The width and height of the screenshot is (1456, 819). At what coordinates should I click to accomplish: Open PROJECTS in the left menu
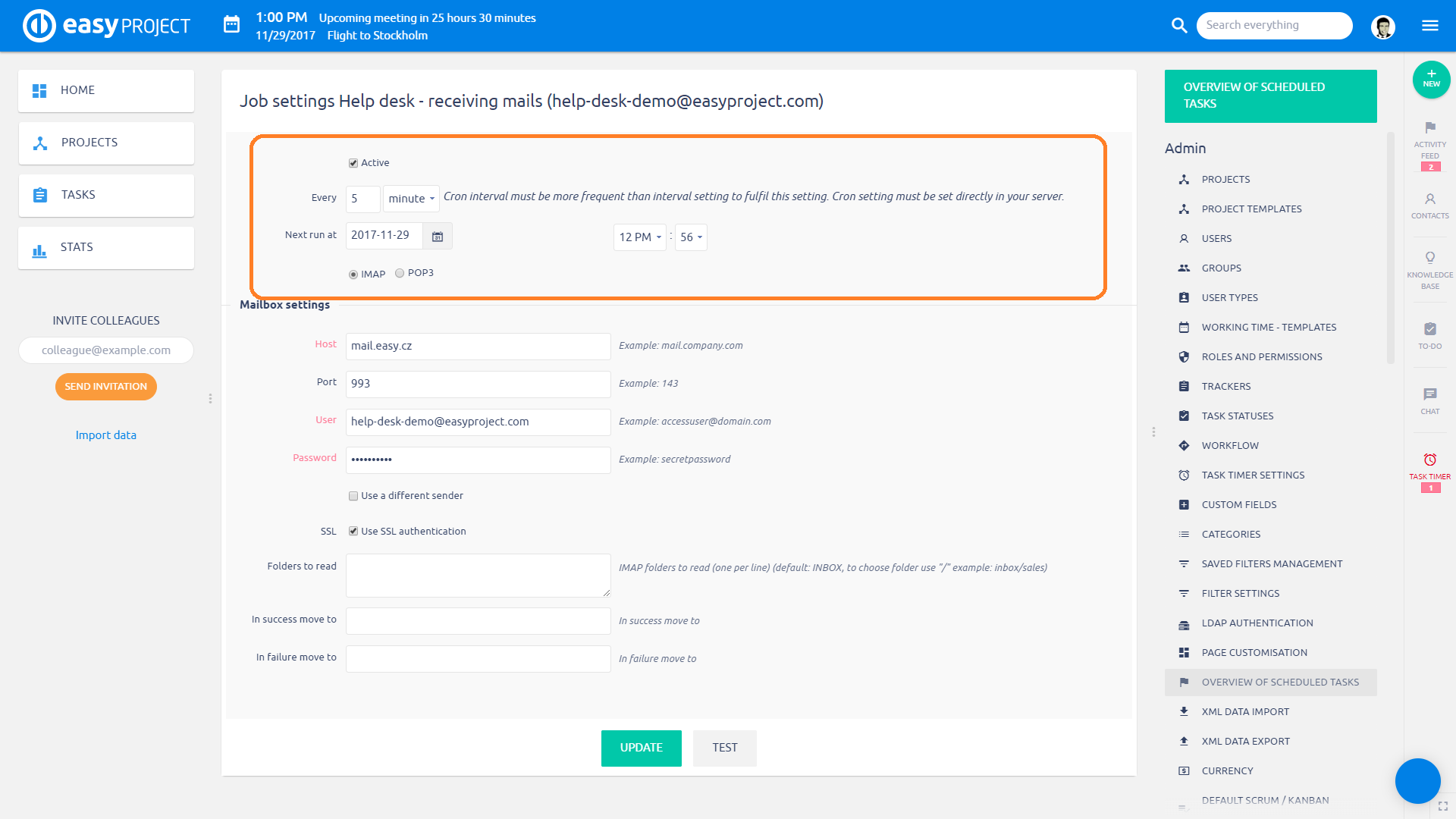[x=106, y=143]
